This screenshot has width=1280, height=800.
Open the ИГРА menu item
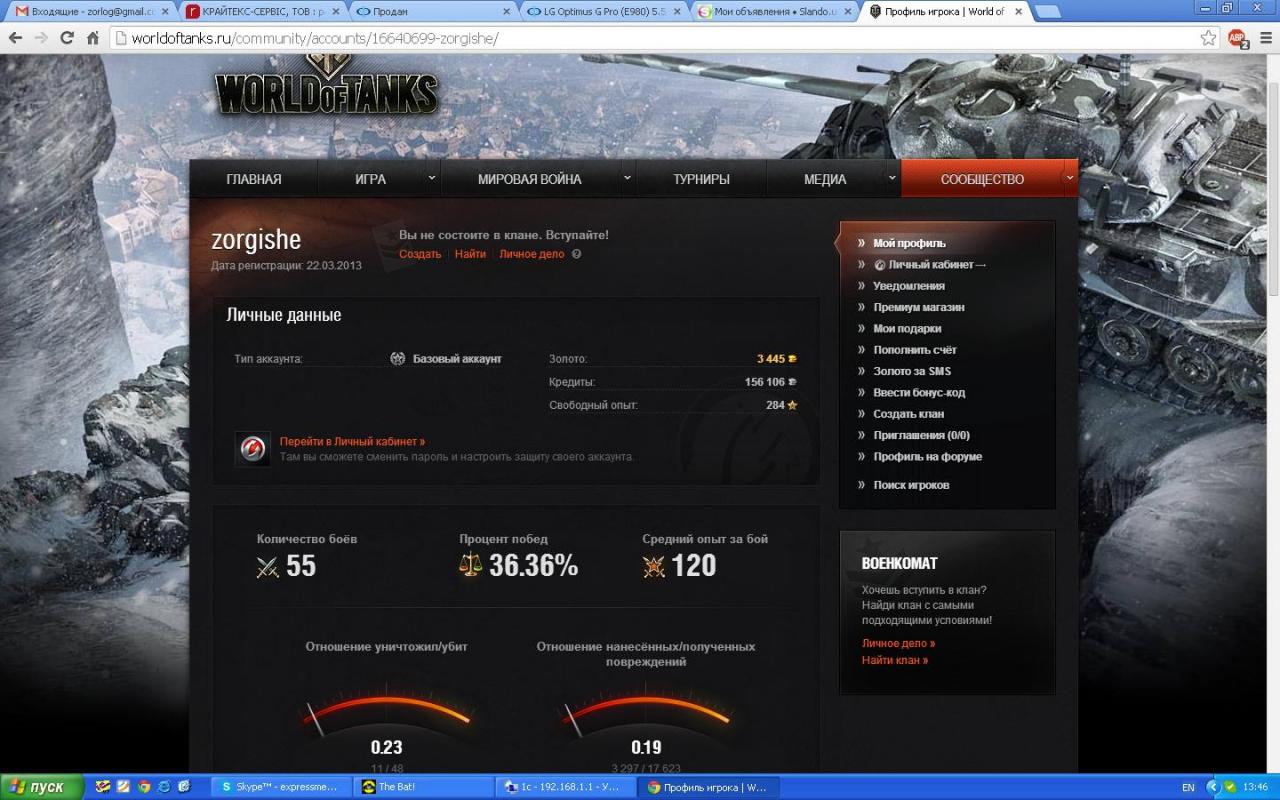(x=370, y=179)
